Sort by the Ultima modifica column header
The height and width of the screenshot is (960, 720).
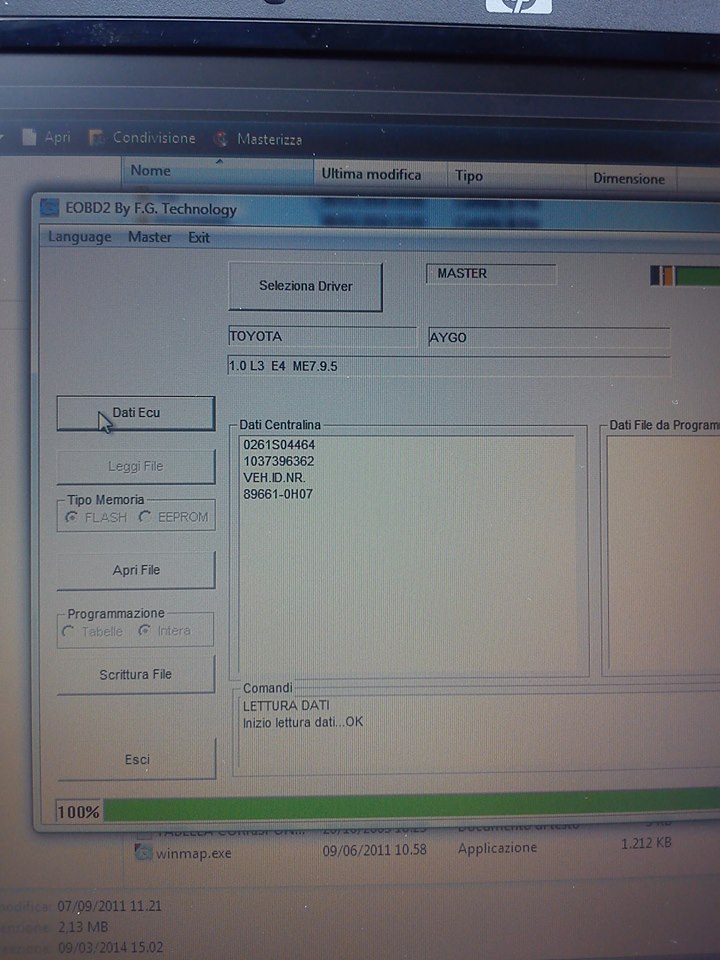[380, 174]
